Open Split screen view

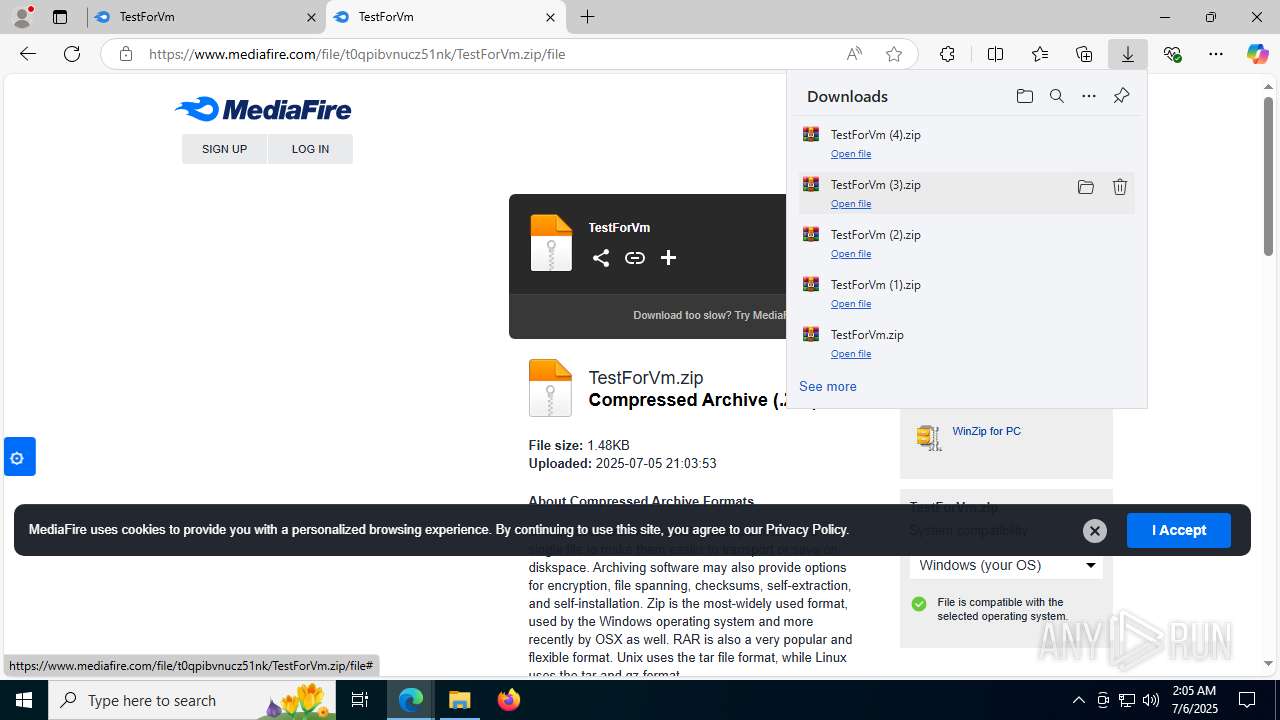pos(995,54)
